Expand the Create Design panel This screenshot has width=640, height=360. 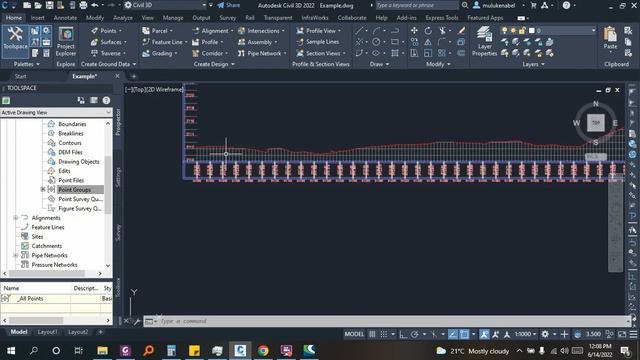pos(214,64)
